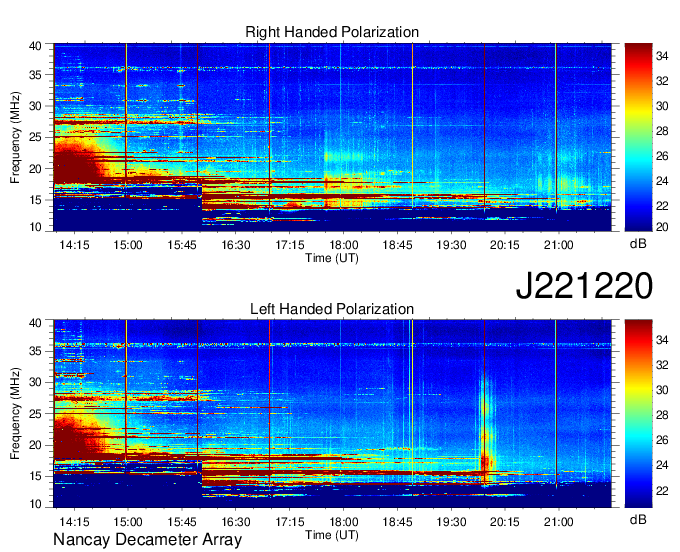Click the '20' value on the upper colorbar
The height and width of the screenshot is (552, 680).
point(662,227)
